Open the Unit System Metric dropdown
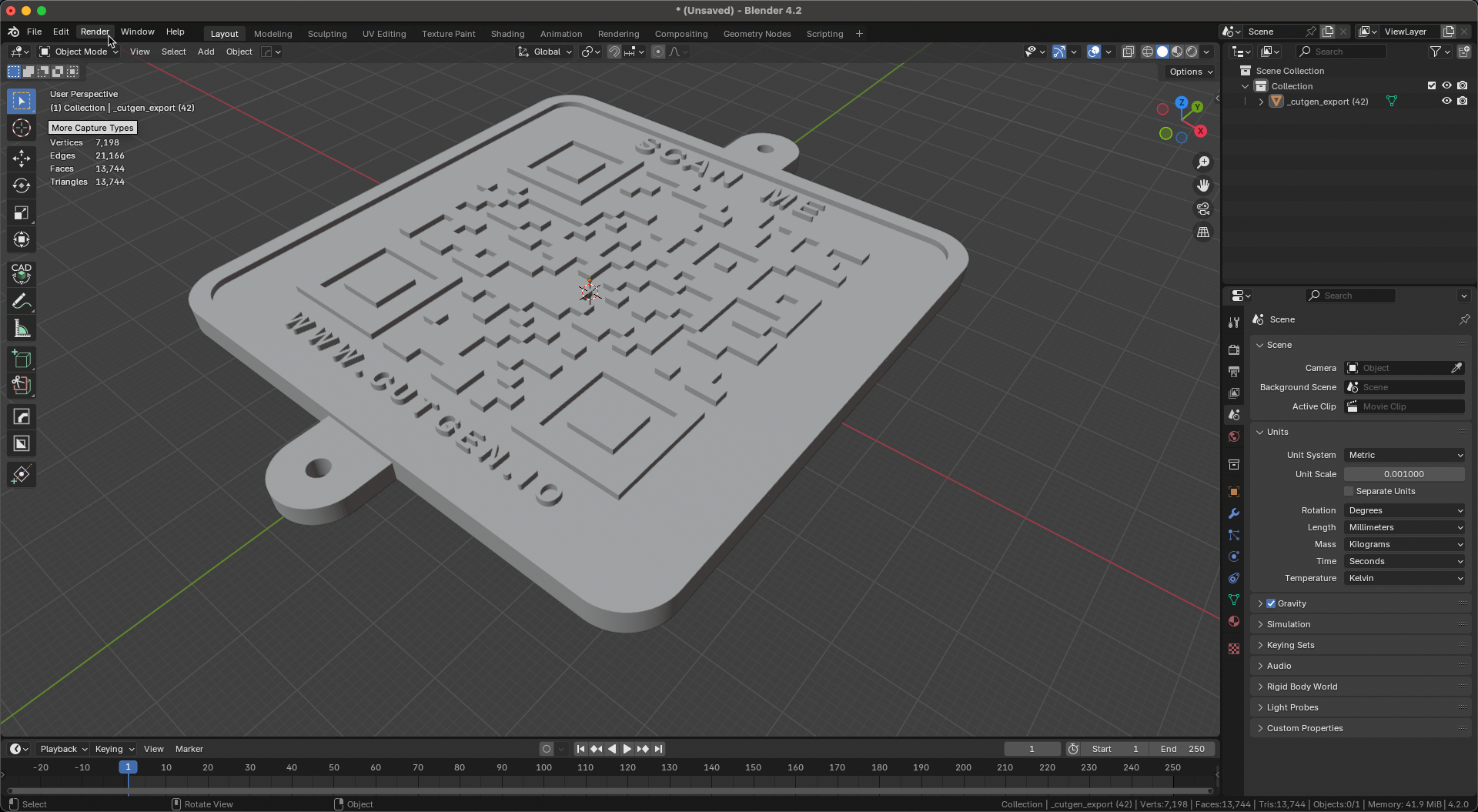This screenshot has height=812, width=1478. click(x=1404, y=455)
